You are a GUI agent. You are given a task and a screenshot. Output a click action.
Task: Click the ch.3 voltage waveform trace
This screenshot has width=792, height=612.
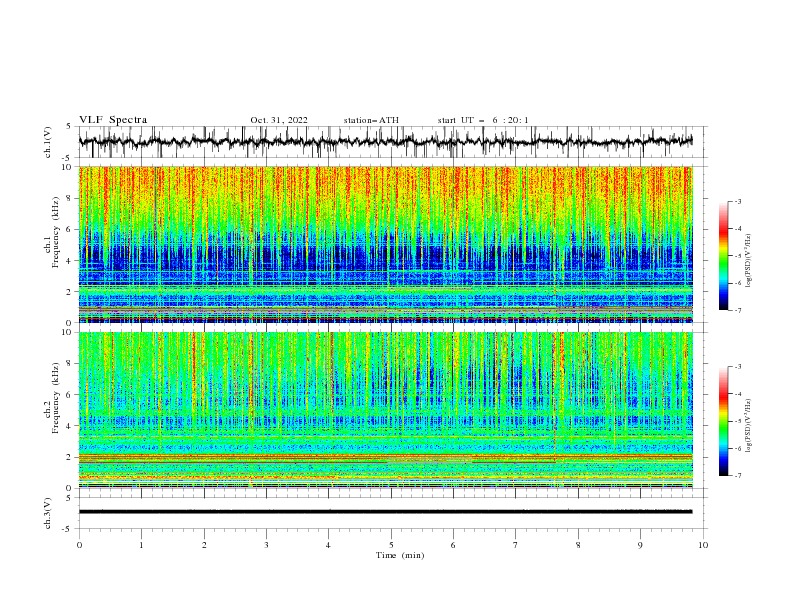point(385,512)
